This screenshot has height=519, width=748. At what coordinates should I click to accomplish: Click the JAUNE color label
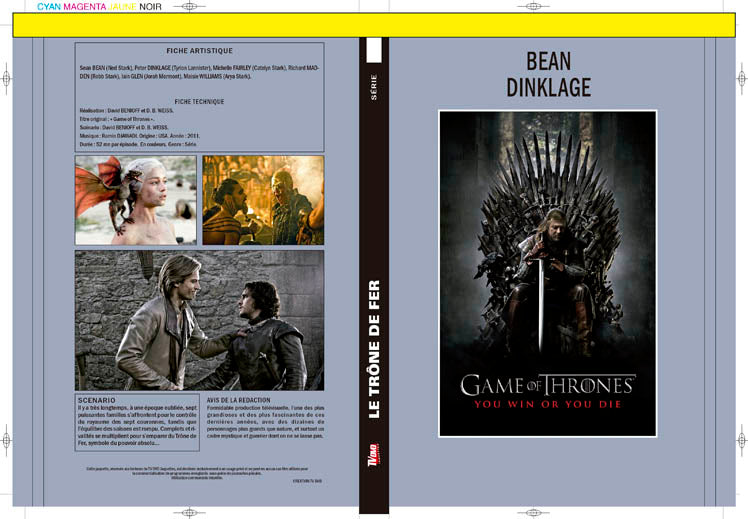[x=123, y=7]
